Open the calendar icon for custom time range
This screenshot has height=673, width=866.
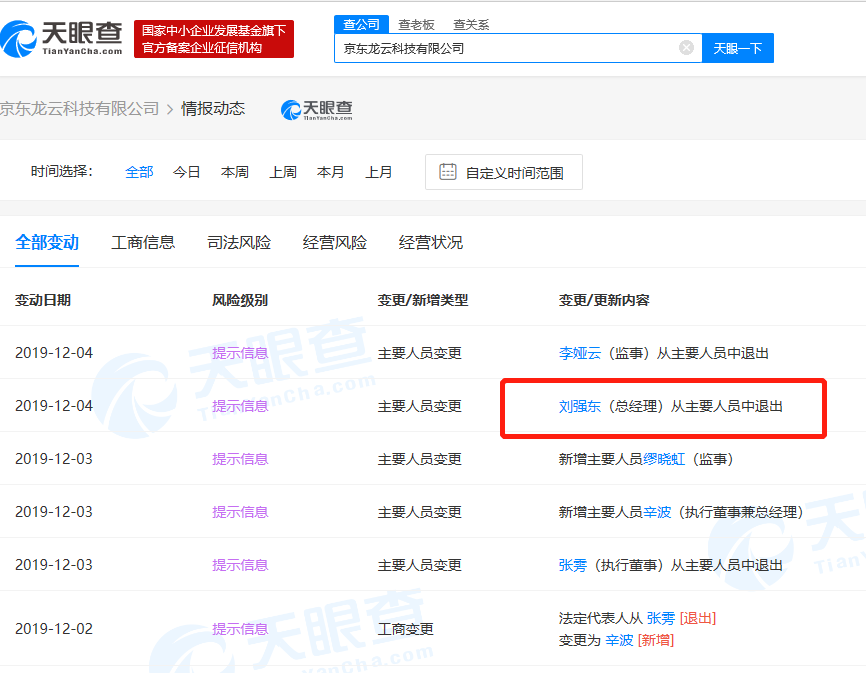tap(447, 172)
